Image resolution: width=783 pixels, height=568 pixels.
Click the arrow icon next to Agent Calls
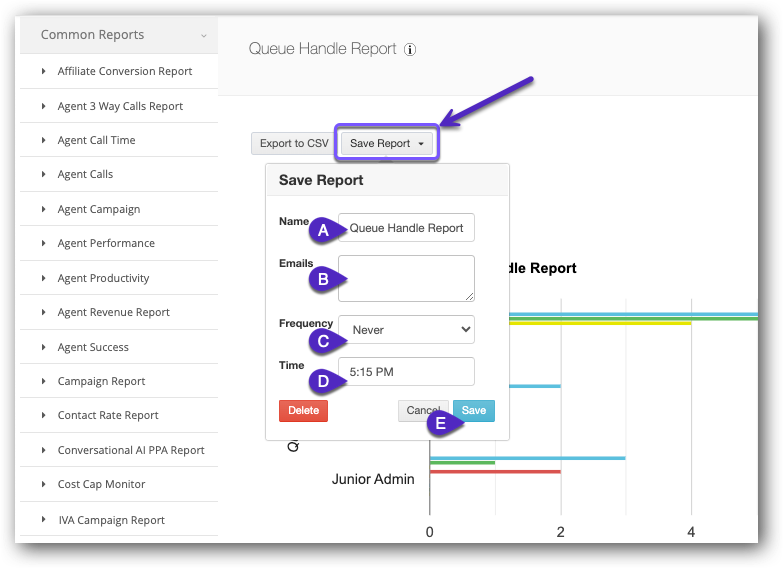[44, 175]
